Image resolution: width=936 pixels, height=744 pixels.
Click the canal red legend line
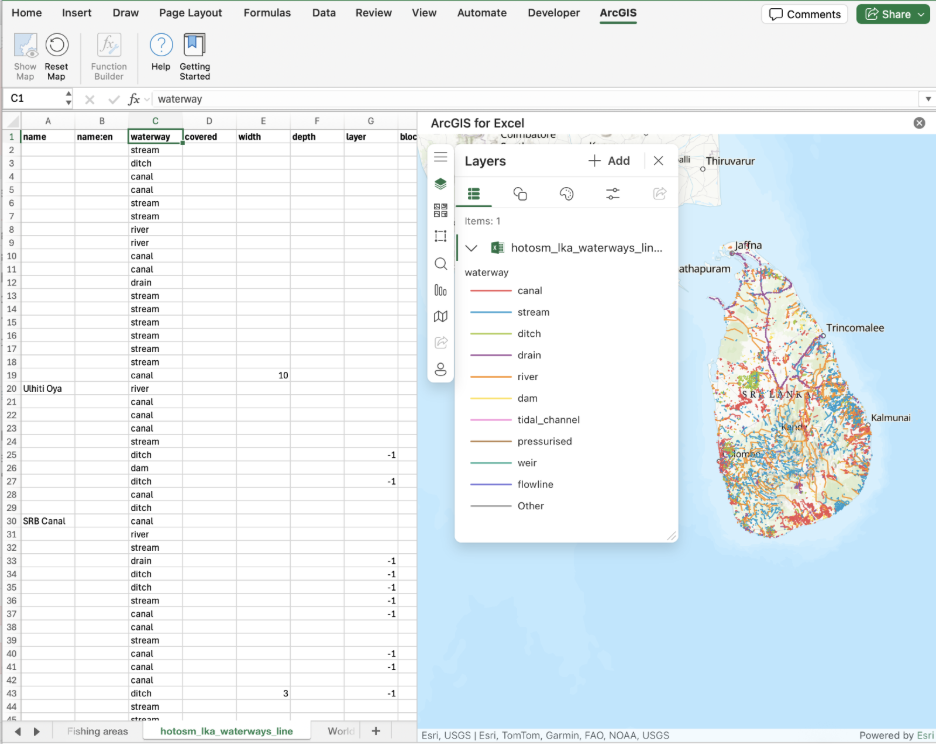(491, 291)
